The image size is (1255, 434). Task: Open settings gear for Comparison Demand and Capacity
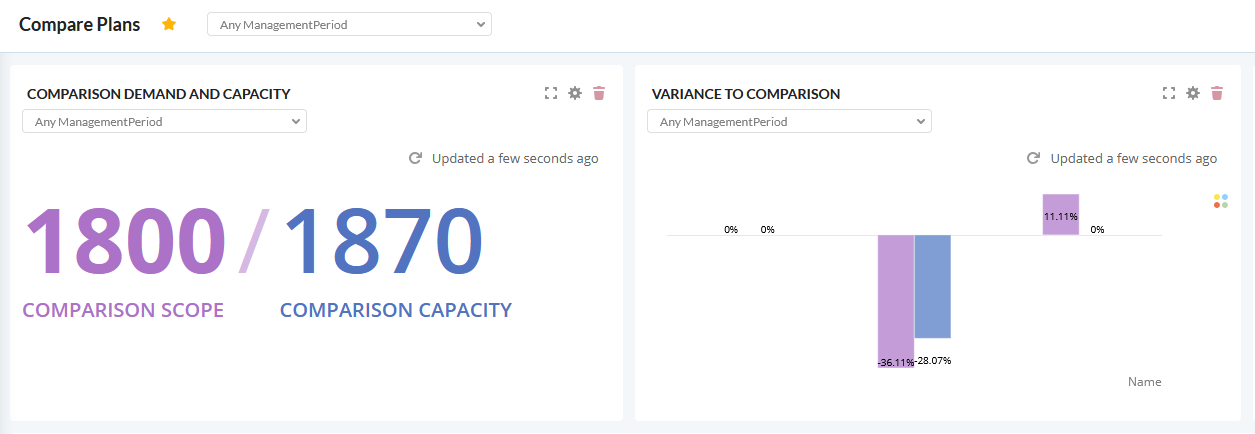point(575,93)
